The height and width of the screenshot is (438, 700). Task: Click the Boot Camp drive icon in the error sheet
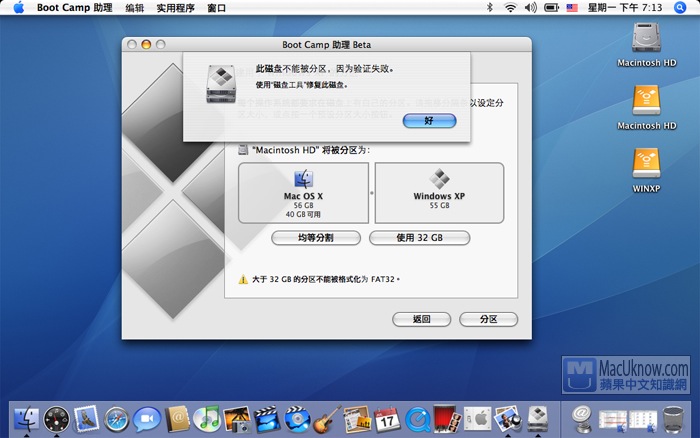(x=221, y=83)
